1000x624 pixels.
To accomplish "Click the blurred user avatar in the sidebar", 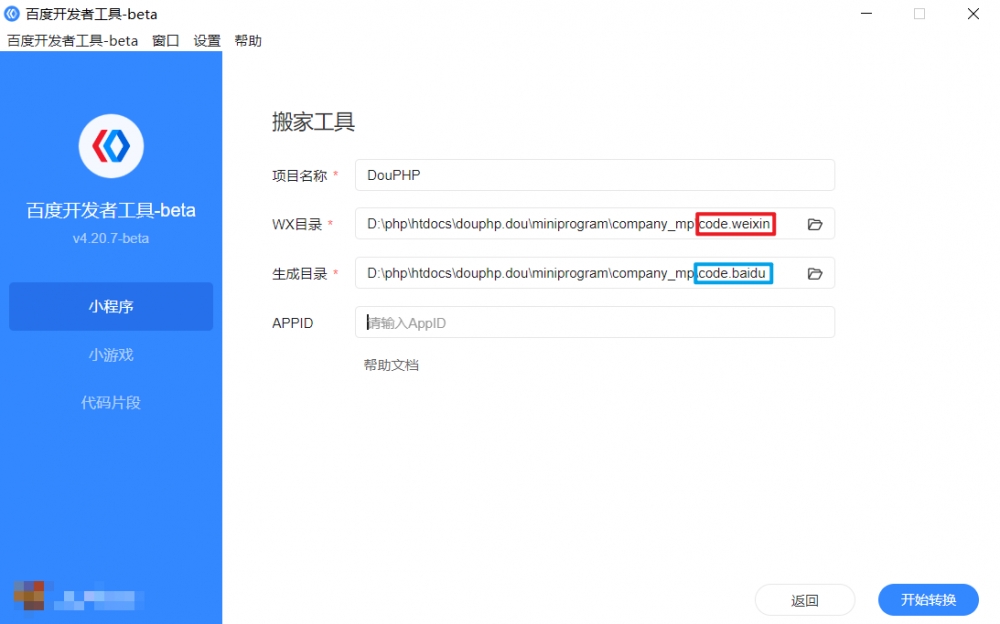I will [29, 595].
